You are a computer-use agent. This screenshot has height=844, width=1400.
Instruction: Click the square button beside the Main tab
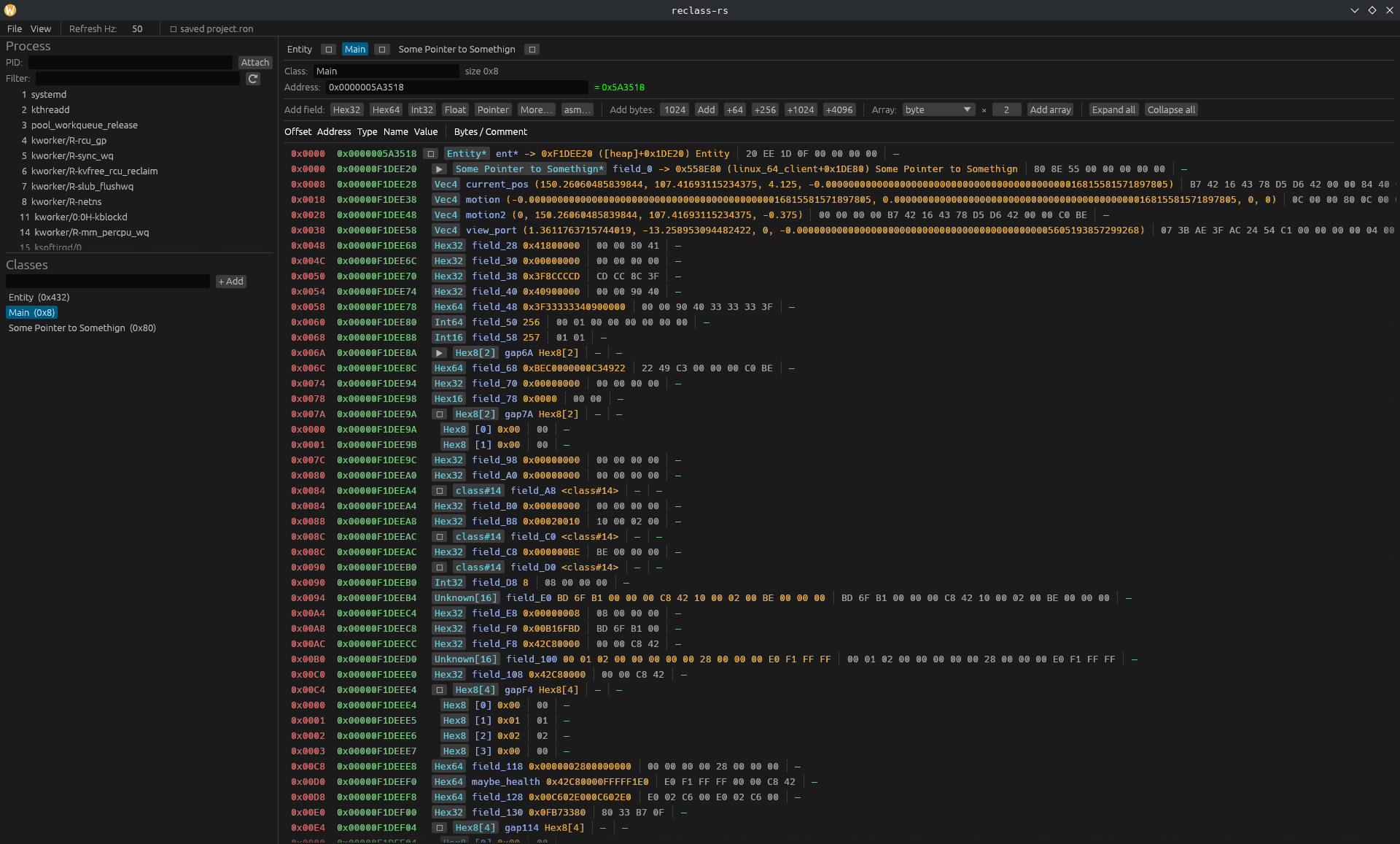[x=381, y=50]
